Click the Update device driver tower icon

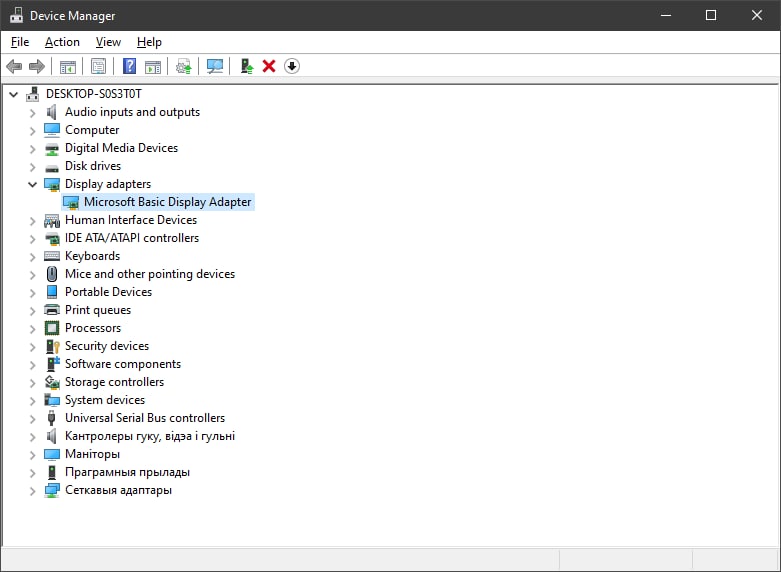[247, 66]
